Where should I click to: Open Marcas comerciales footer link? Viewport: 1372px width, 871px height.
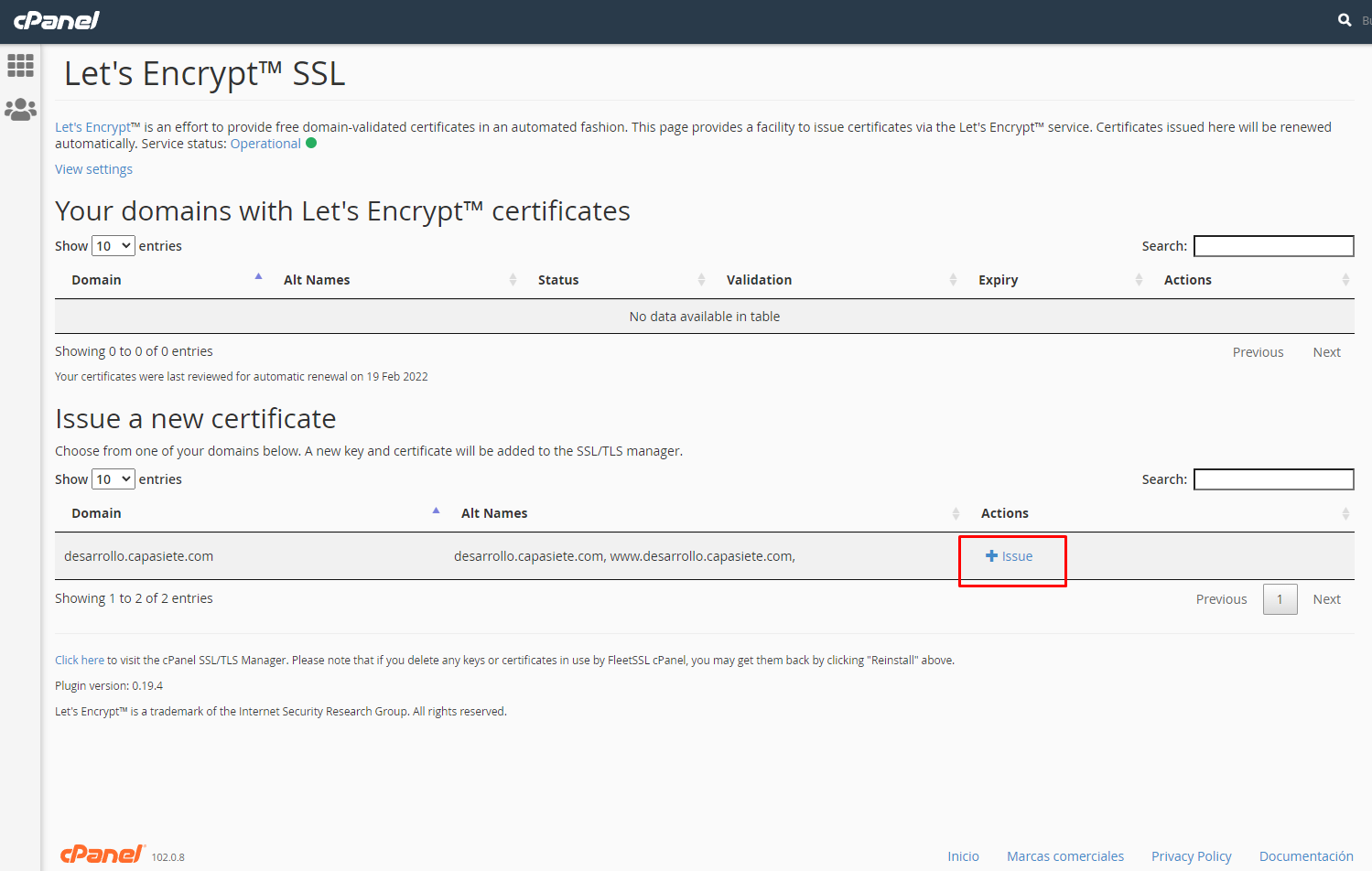point(1065,856)
